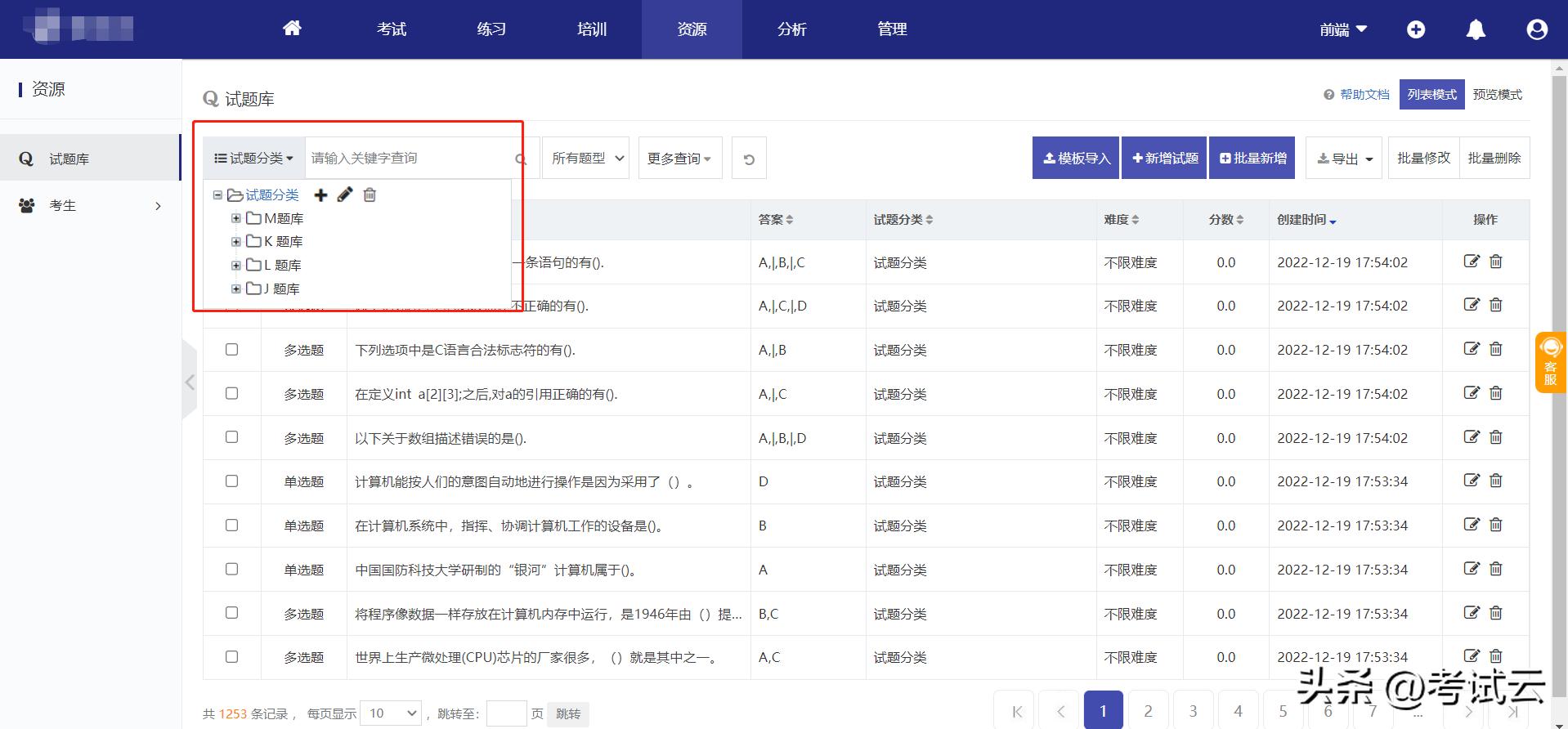Check the row for CPU芯片 question
Screen dimensions: 1568x729
coord(232,656)
